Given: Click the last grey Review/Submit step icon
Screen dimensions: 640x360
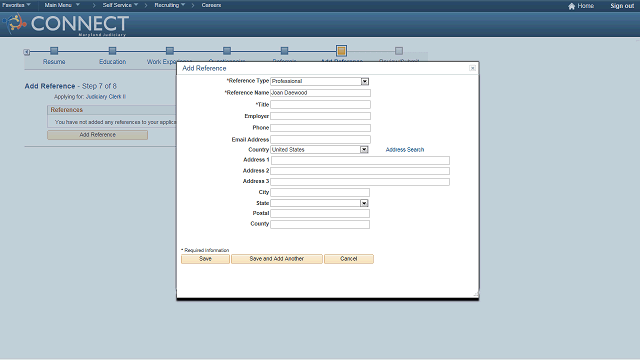Looking at the screenshot, I should click(399, 51).
